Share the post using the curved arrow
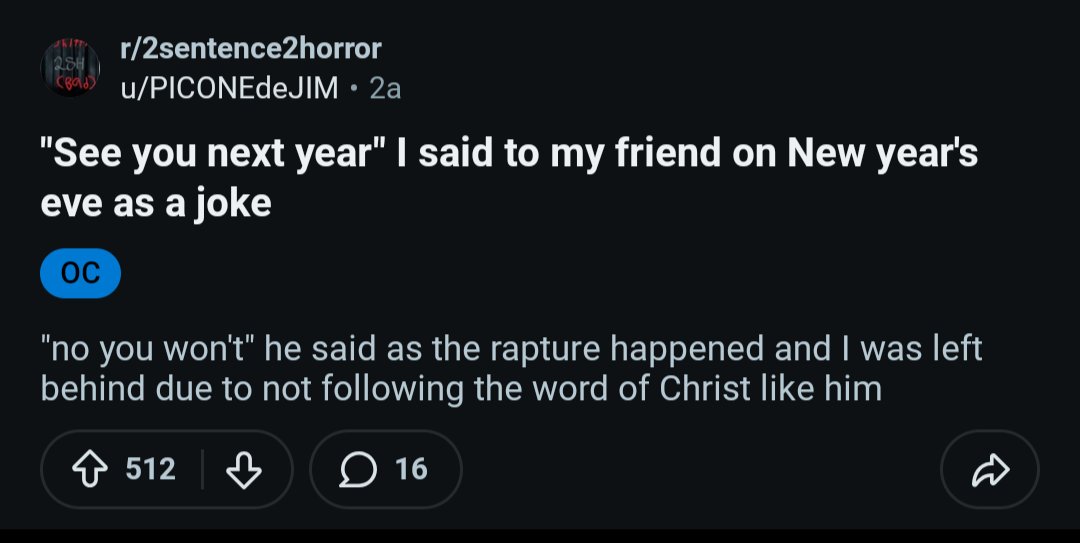 pyautogui.click(x=990, y=469)
